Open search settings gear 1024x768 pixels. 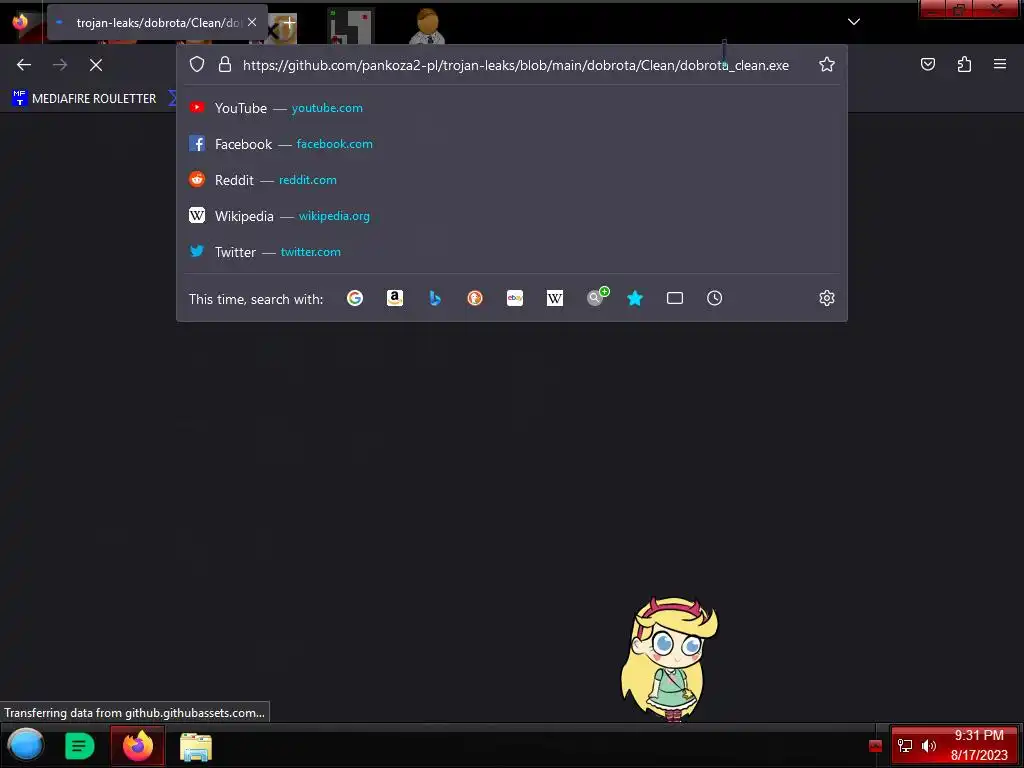827,298
